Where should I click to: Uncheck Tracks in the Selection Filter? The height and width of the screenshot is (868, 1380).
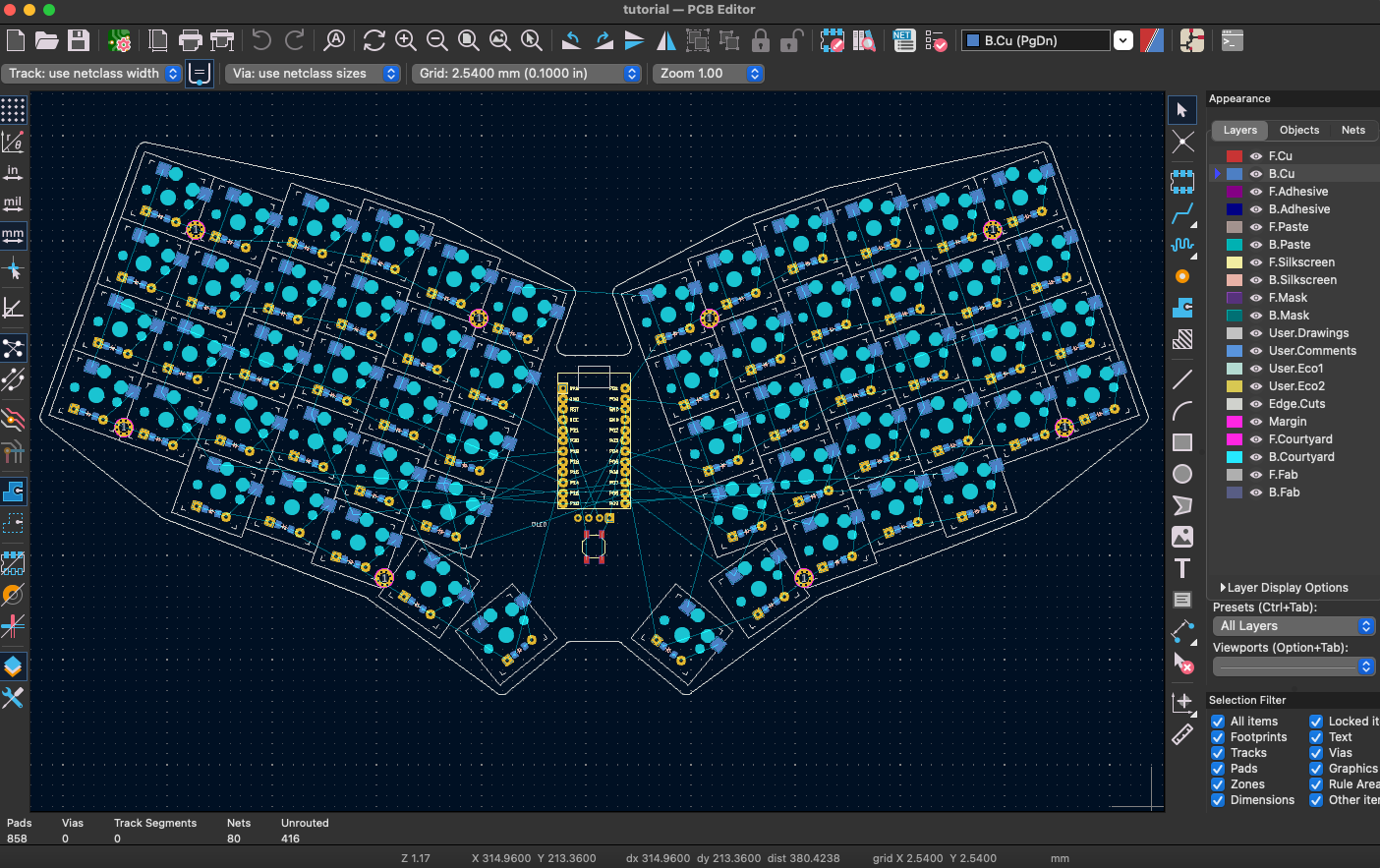(1218, 752)
